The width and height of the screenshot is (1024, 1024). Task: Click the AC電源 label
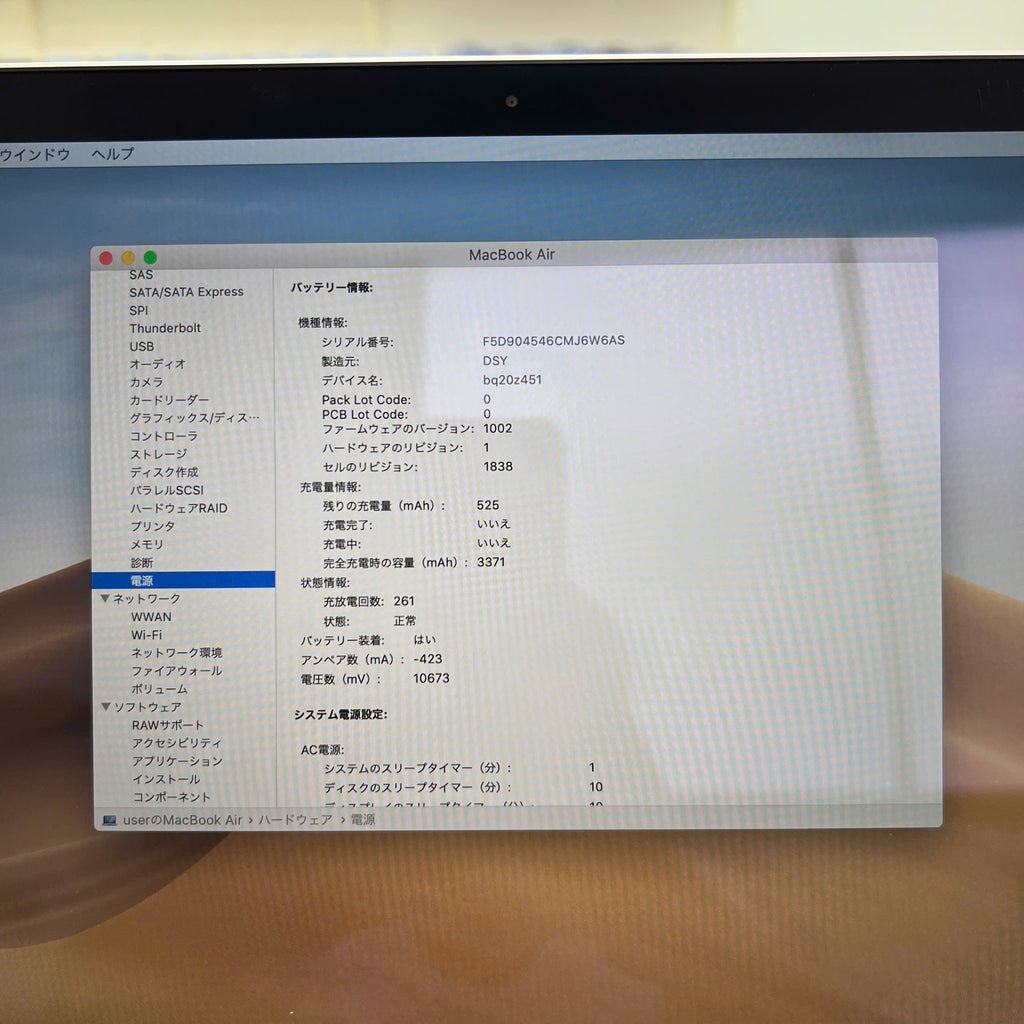coord(322,750)
